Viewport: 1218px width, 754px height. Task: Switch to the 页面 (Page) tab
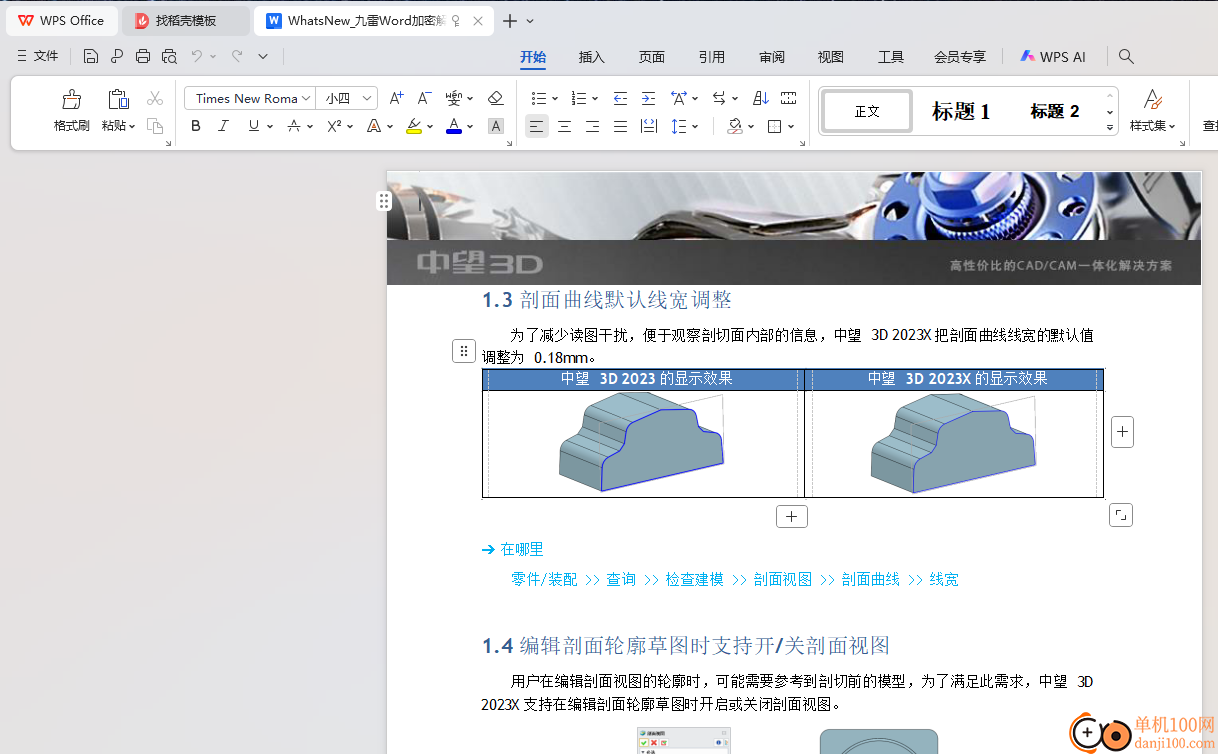[652, 57]
